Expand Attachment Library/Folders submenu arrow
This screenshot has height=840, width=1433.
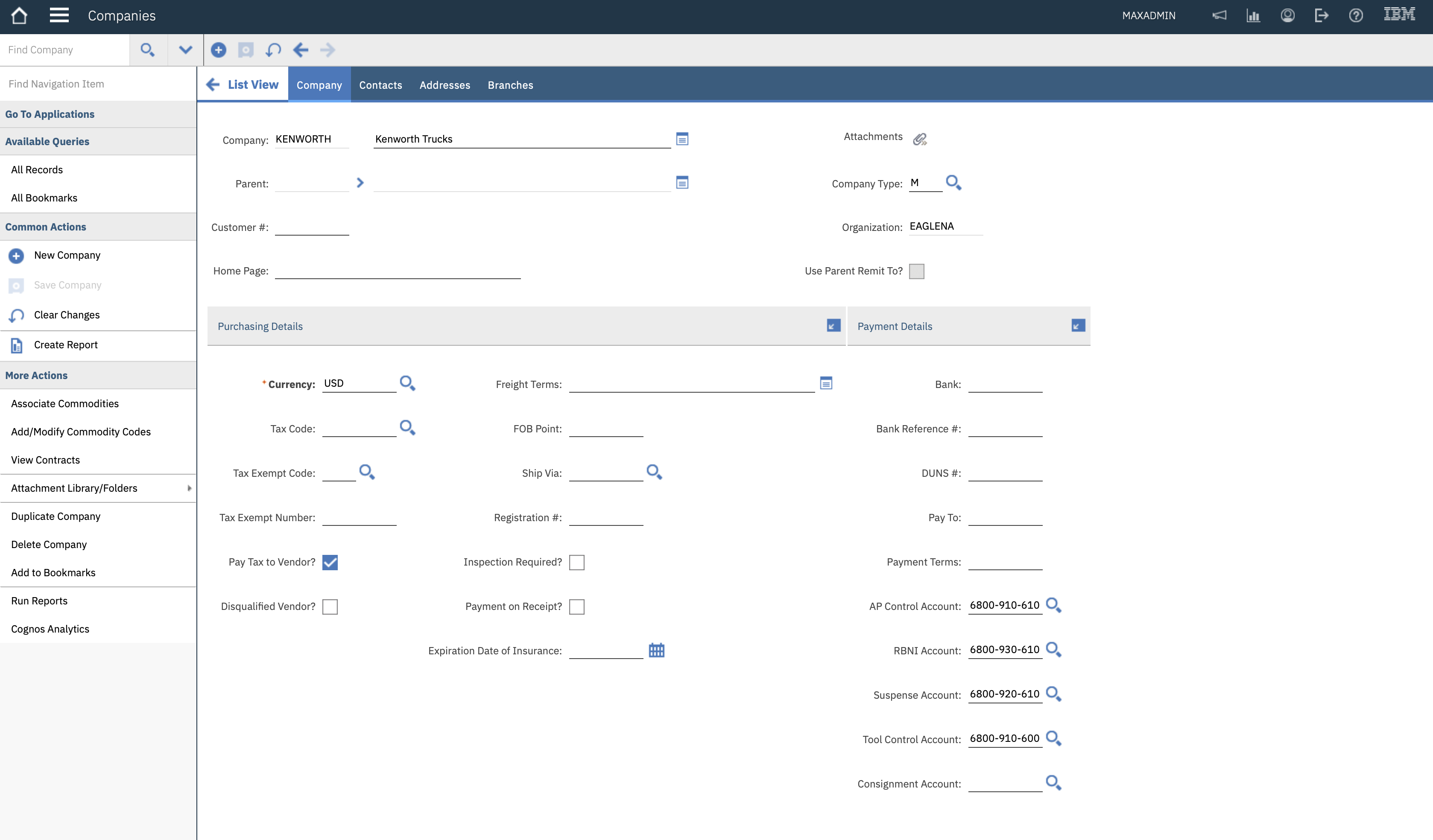pos(189,488)
